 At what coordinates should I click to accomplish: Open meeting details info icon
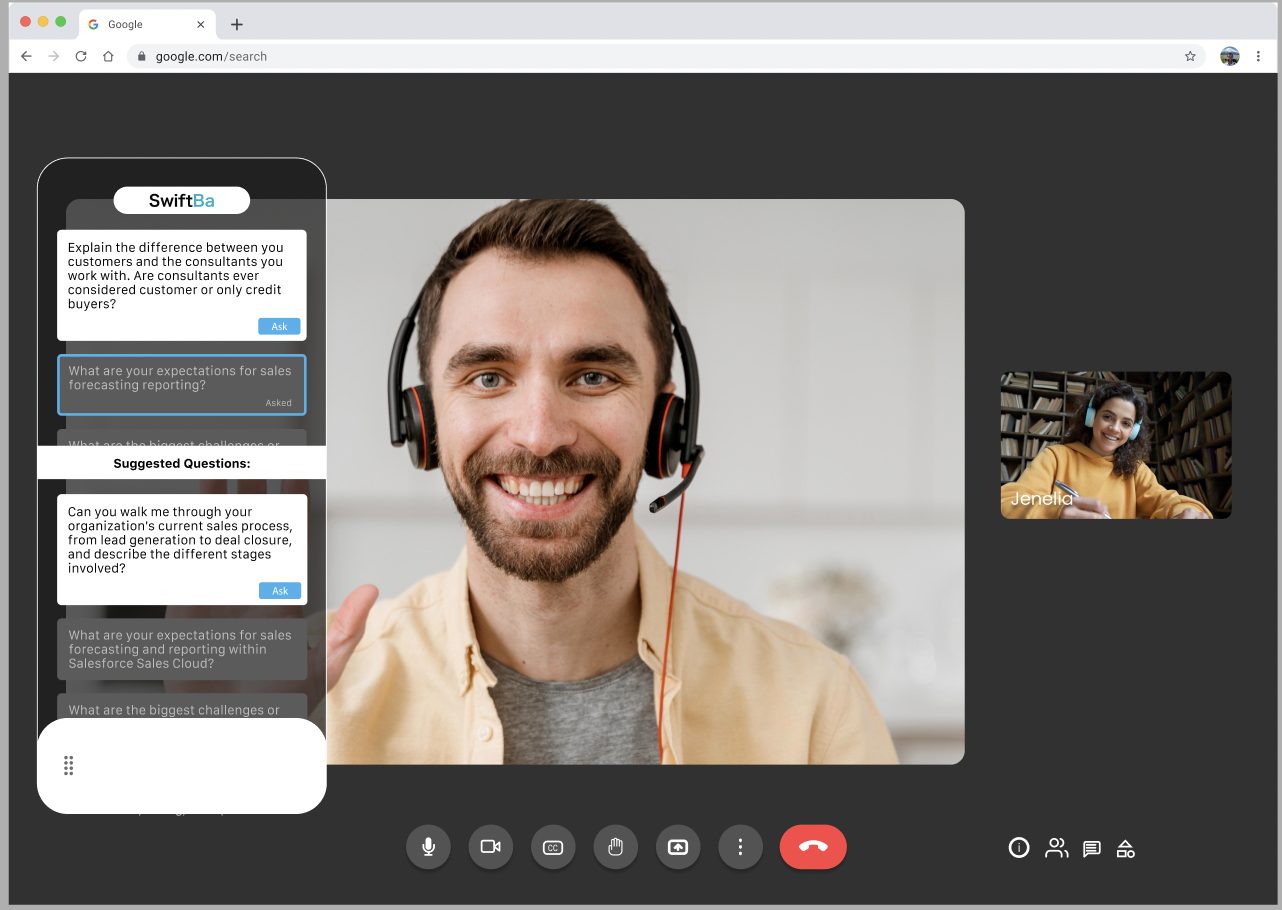pos(1018,848)
